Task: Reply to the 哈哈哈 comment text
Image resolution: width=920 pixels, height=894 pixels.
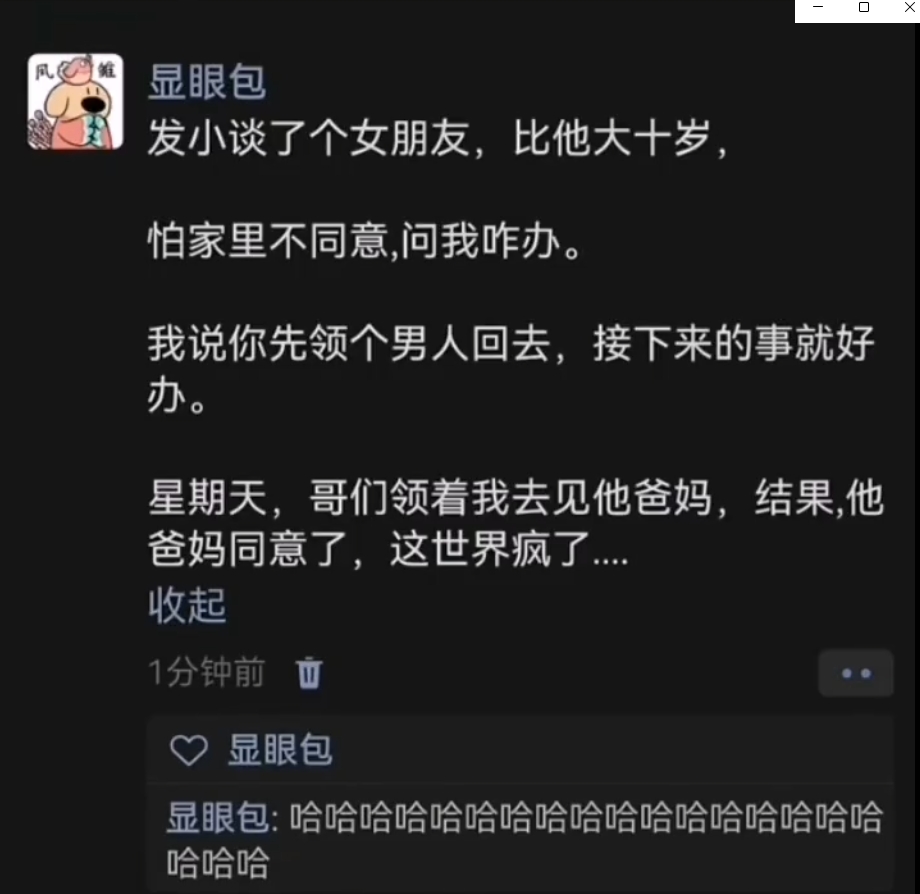Action: tap(586, 818)
